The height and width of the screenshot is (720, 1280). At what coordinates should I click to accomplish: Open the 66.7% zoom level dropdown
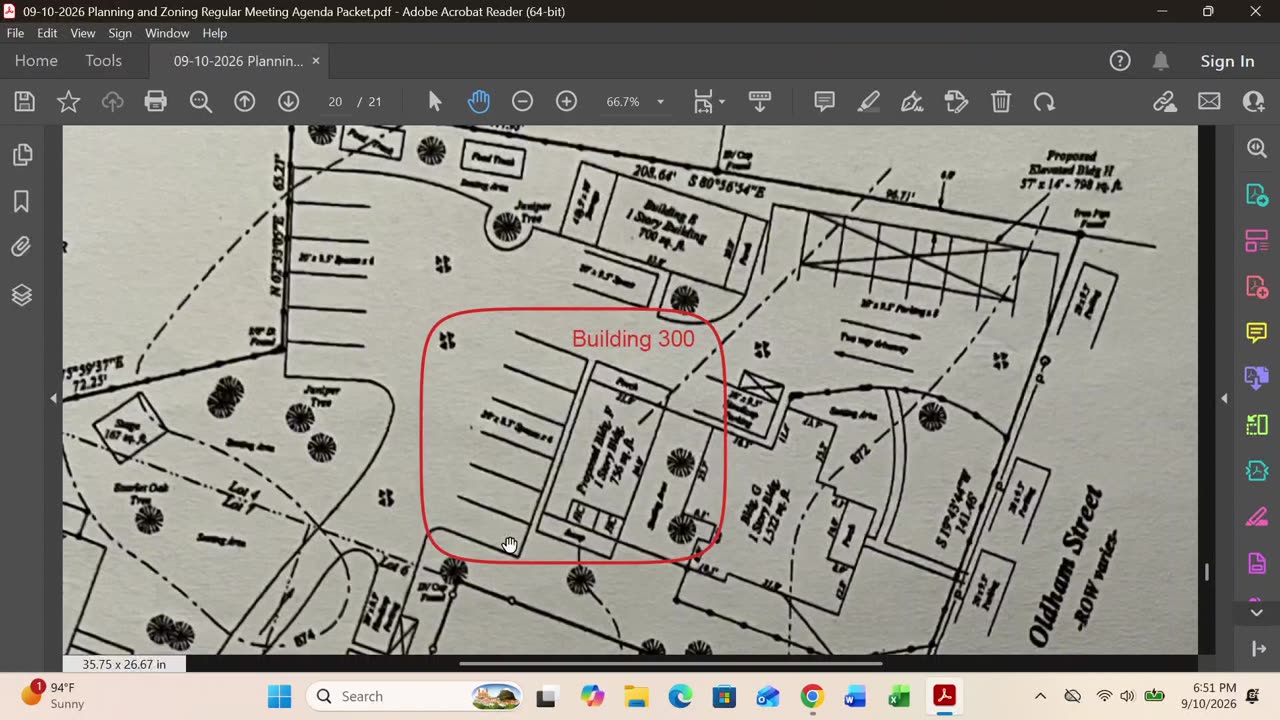[635, 102]
